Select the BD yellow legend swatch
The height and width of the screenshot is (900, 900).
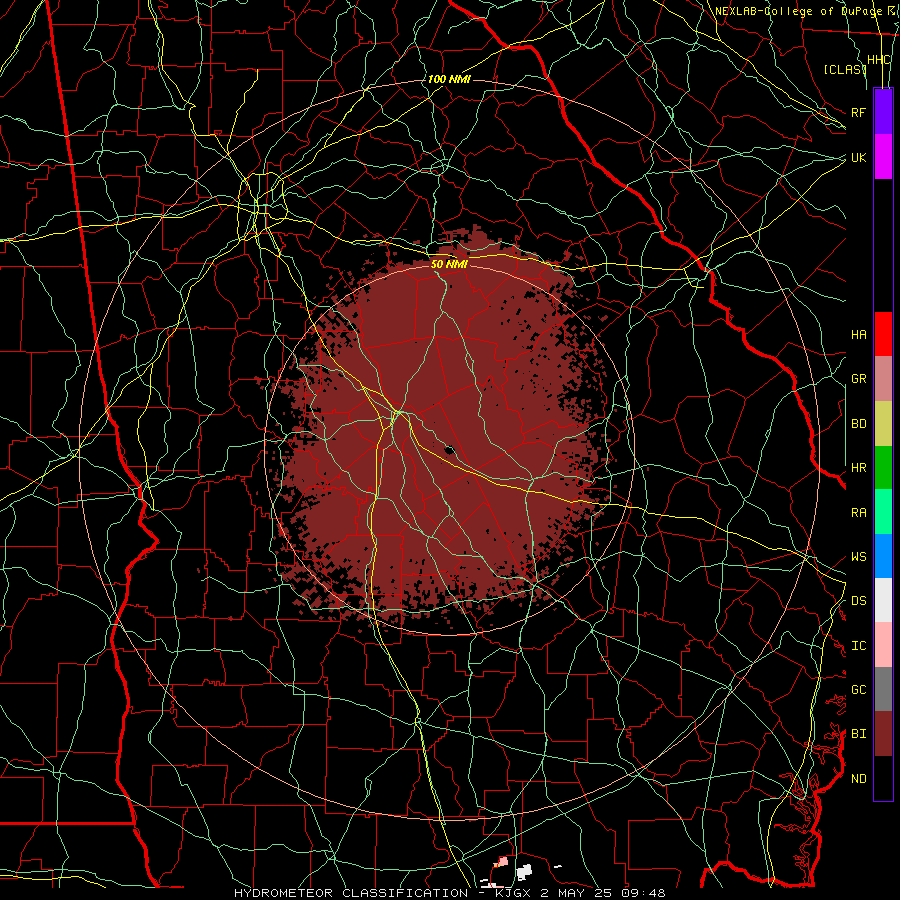tap(883, 423)
